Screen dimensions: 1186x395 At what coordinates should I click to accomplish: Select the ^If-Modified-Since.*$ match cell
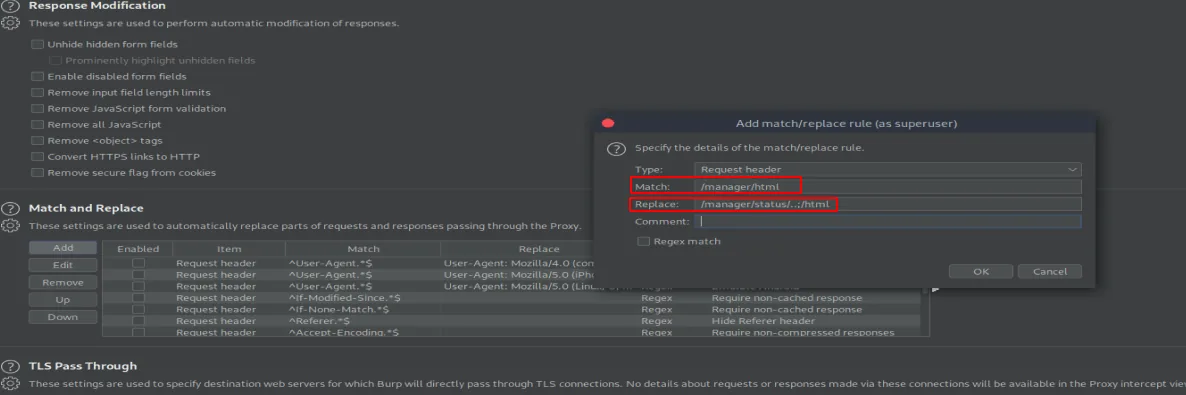363,298
